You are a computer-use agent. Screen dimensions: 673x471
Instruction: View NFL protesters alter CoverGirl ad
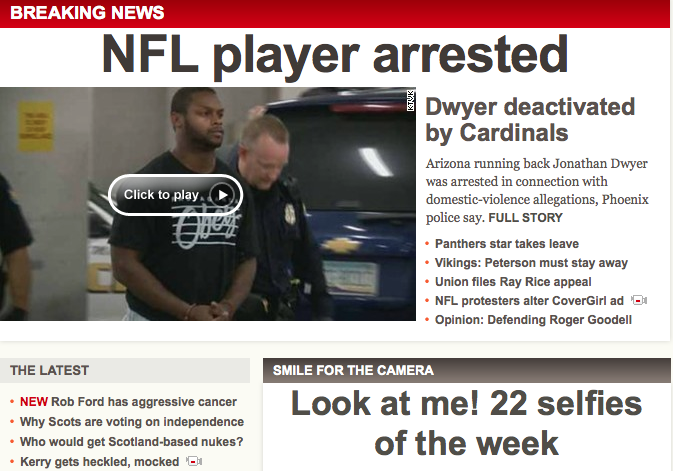point(529,301)
